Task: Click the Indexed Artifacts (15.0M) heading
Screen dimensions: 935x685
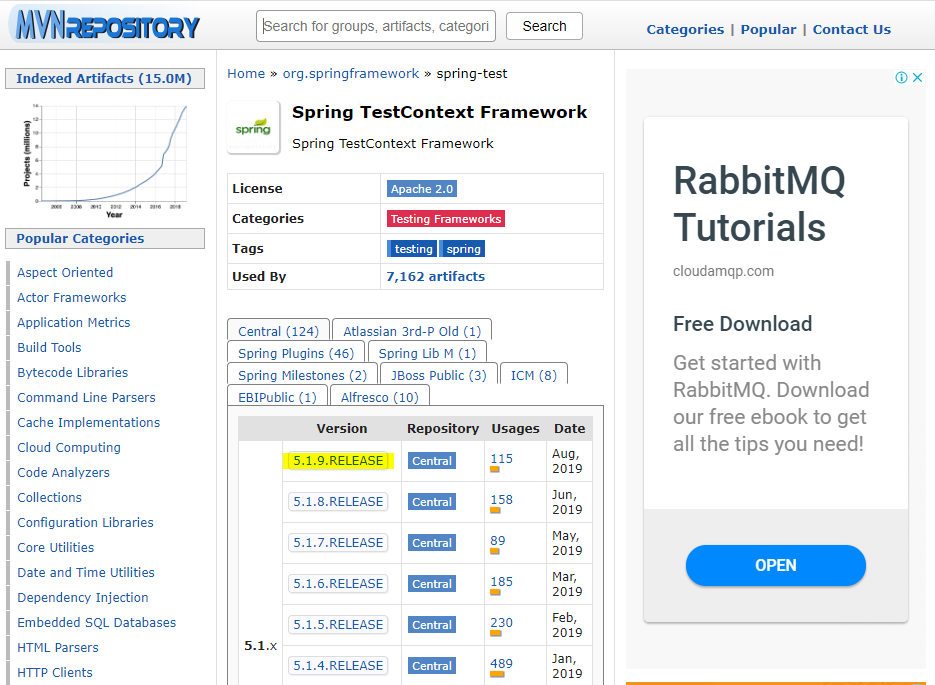Action: click(x=104, y=79)
